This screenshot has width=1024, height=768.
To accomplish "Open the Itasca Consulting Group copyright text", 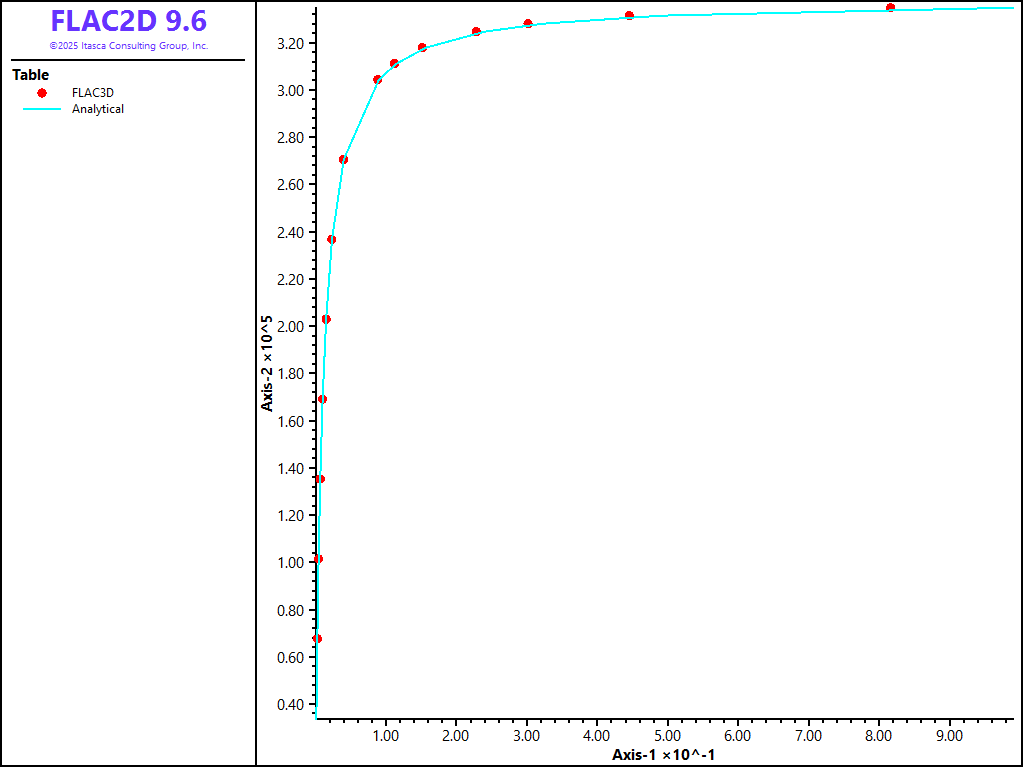I will point(128,46).
